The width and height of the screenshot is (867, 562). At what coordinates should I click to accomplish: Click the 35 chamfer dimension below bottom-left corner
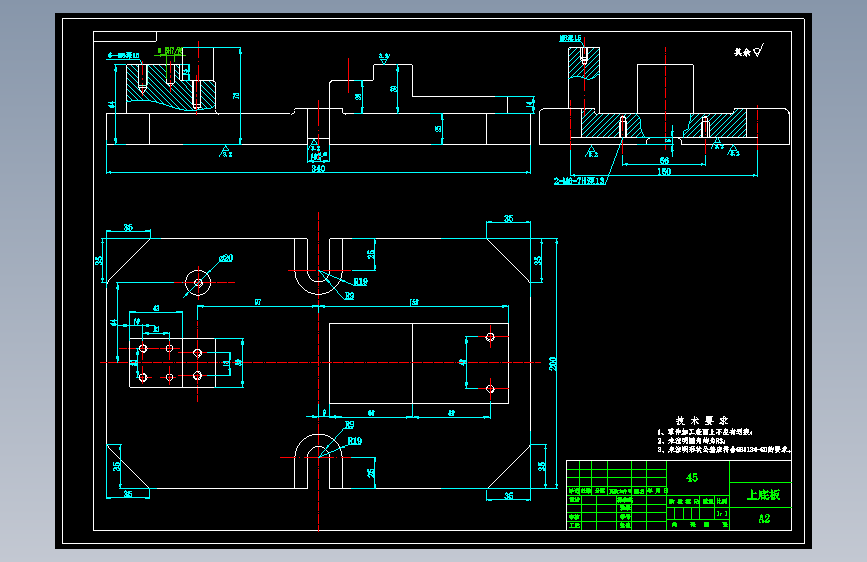click(x=128, y=493)
